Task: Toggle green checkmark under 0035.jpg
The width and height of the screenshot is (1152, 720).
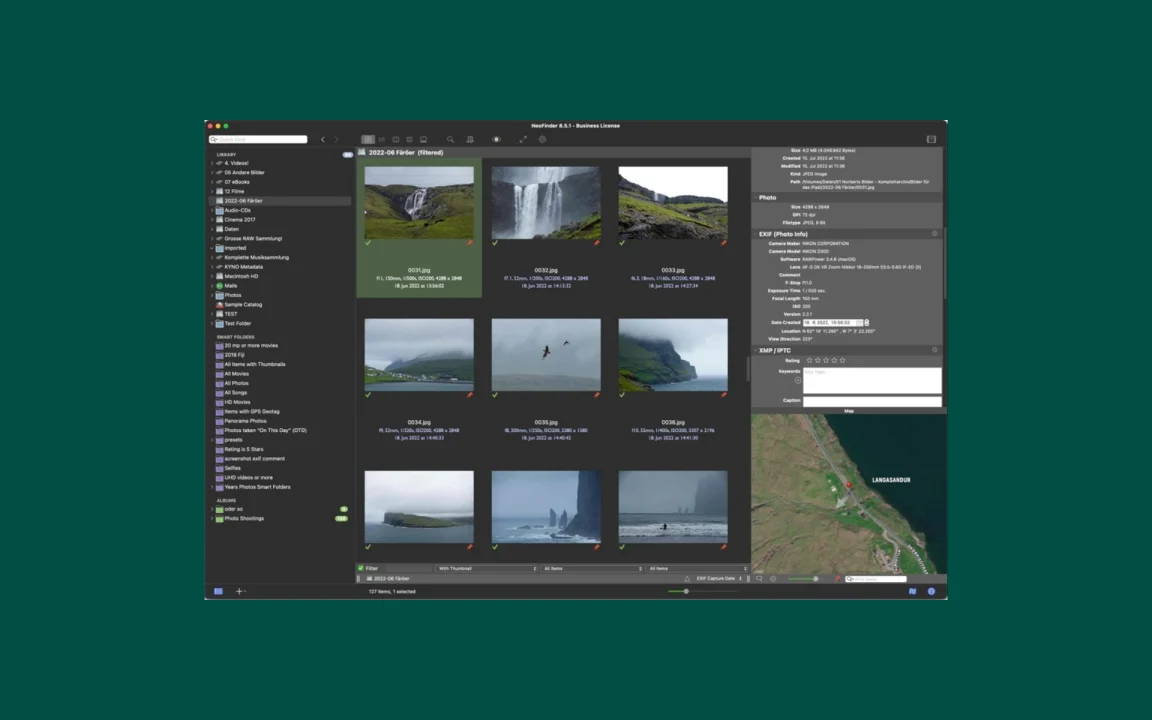Action: 495,395
